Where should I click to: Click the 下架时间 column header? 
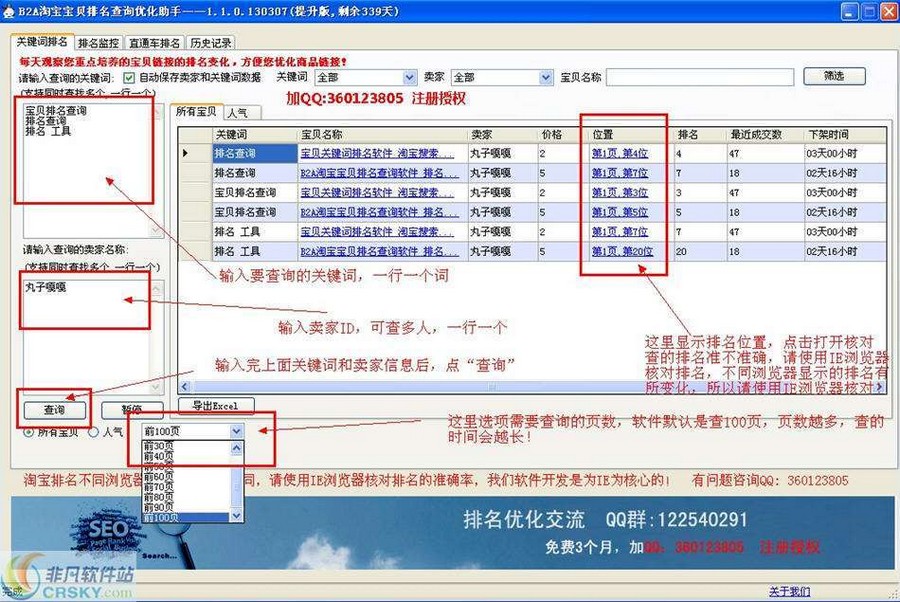click(x=845, y=134)
